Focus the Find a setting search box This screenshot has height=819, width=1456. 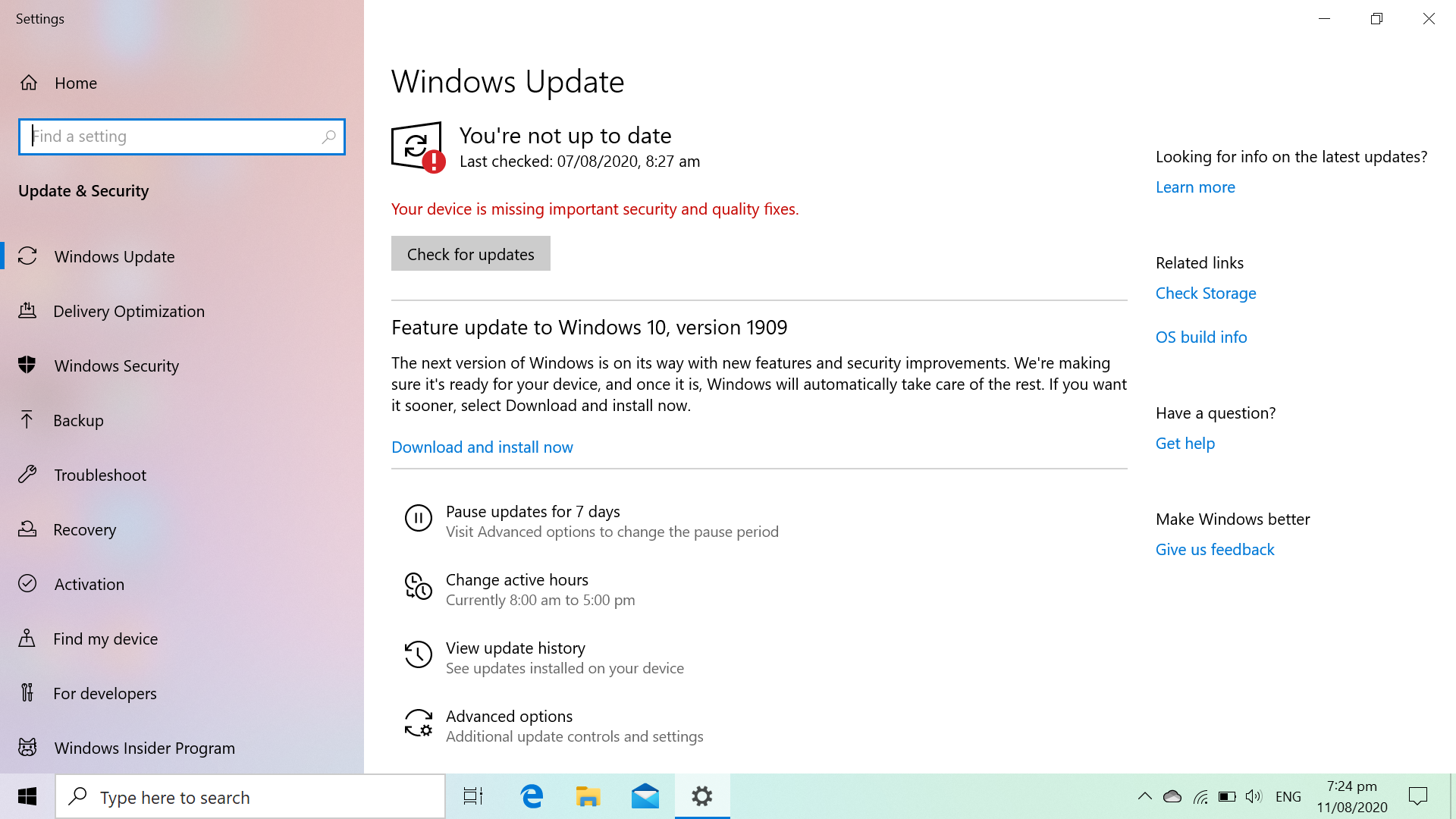coord(182,136)
